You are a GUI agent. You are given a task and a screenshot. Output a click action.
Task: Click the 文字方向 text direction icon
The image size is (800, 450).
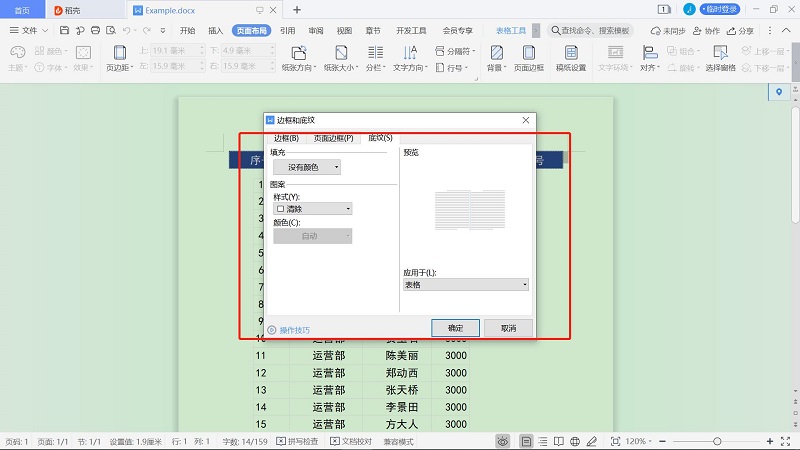[410, 52]
